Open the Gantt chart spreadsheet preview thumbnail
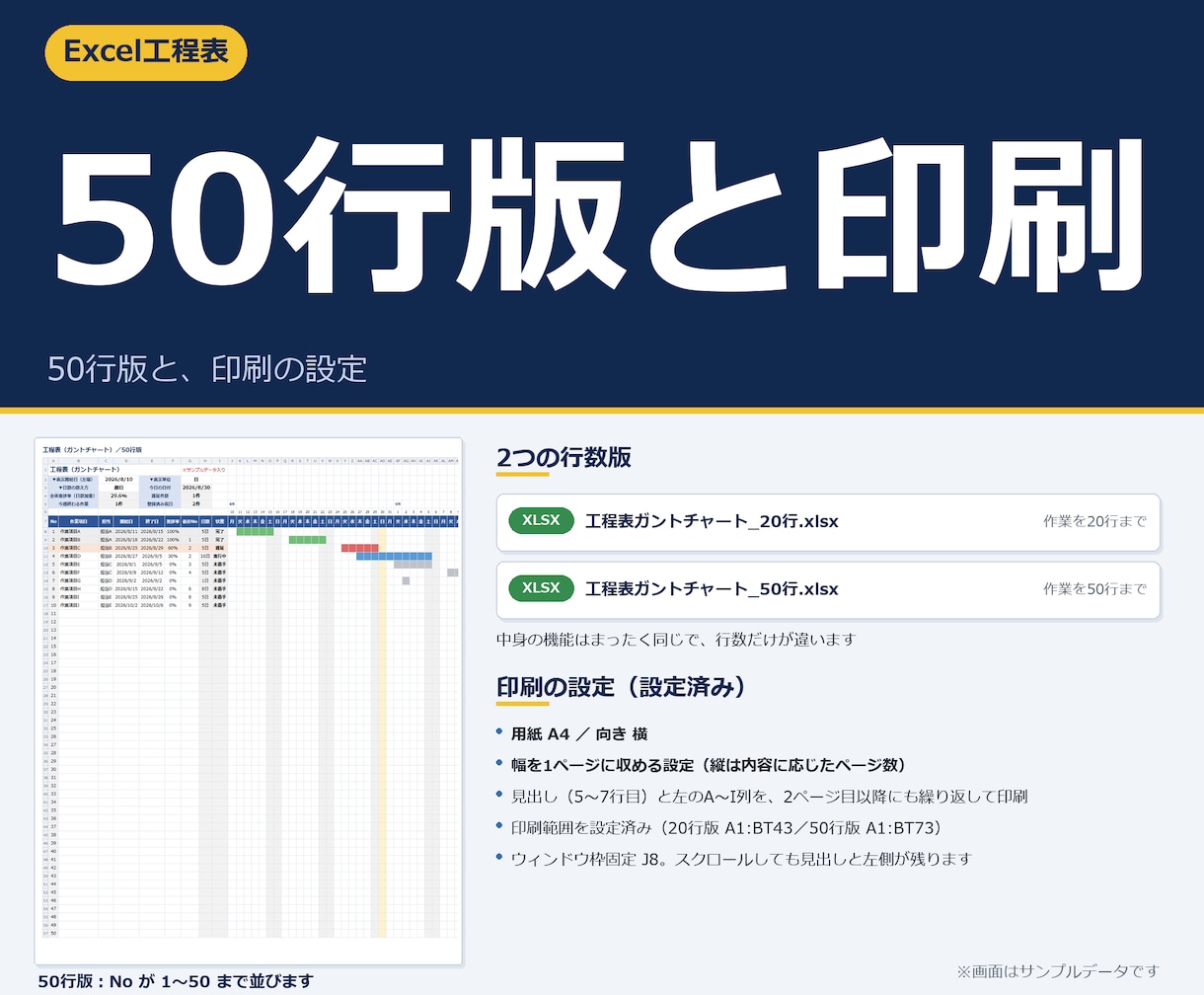This screenshot has height=995, width=1204. point(249,701)
